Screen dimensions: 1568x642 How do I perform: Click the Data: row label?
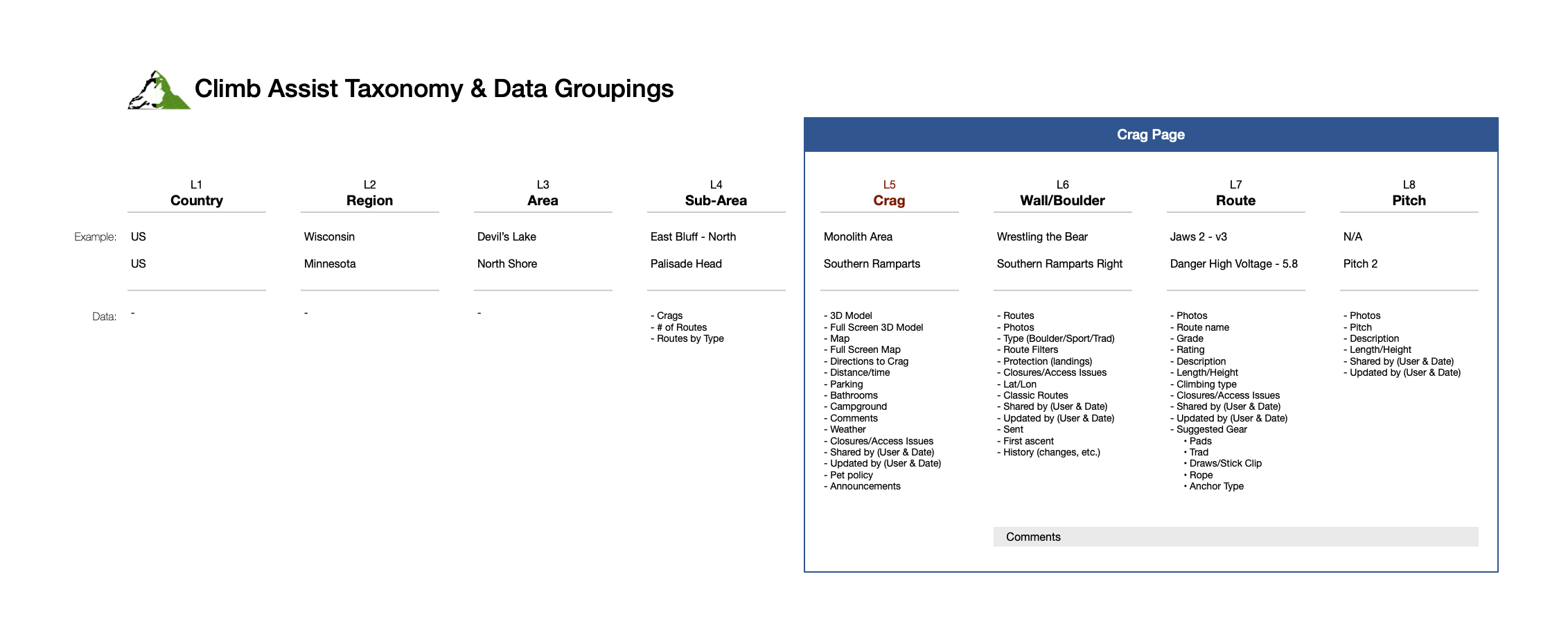coord(104,316)
